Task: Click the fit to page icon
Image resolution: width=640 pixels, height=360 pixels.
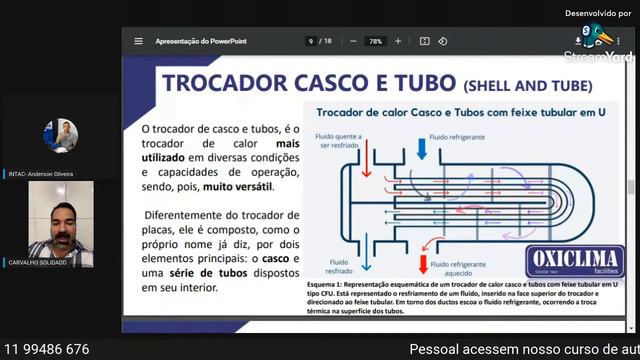Action: click(x=424, y=41)
